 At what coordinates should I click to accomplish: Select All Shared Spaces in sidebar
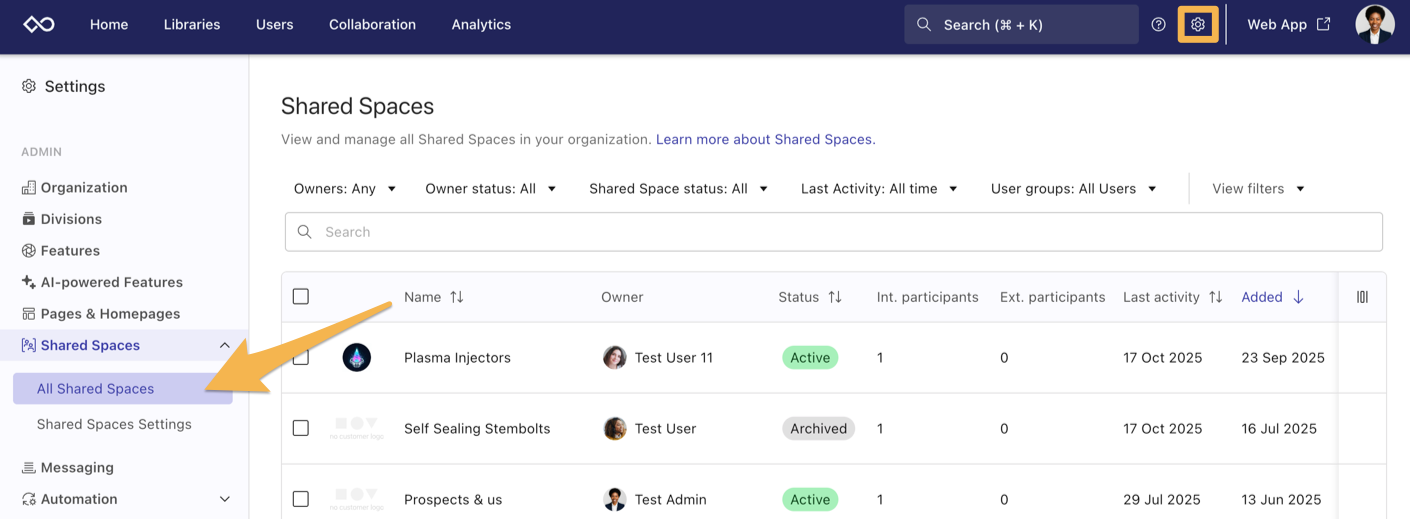123,388
